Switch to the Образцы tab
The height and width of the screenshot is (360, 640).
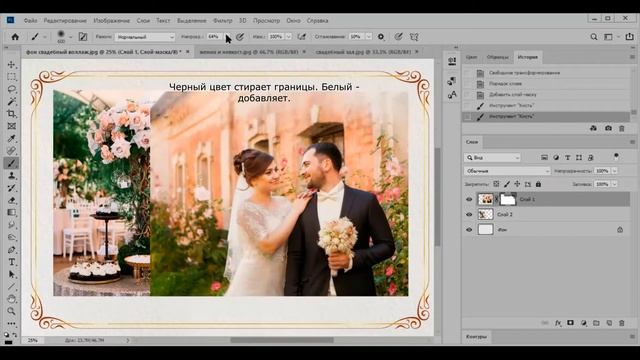point(498,57)
